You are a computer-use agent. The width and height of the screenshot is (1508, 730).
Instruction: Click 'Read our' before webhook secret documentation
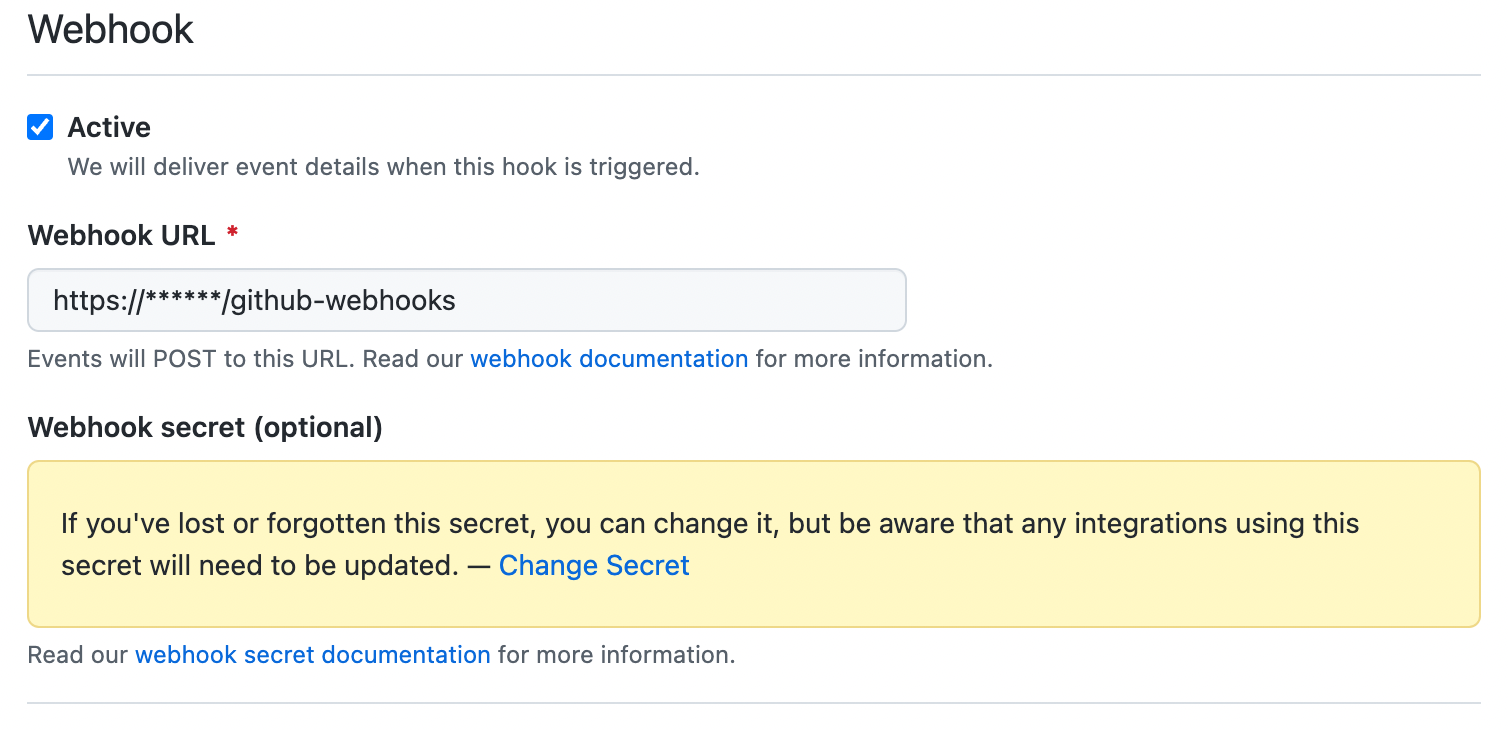[78, 655]
